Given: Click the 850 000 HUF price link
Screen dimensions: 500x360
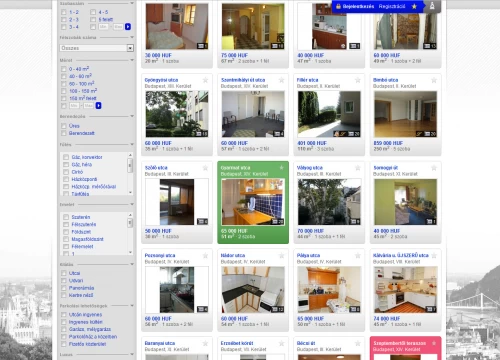Looking at the screenshot, I should pyautogui.click(x=388, y=143).
